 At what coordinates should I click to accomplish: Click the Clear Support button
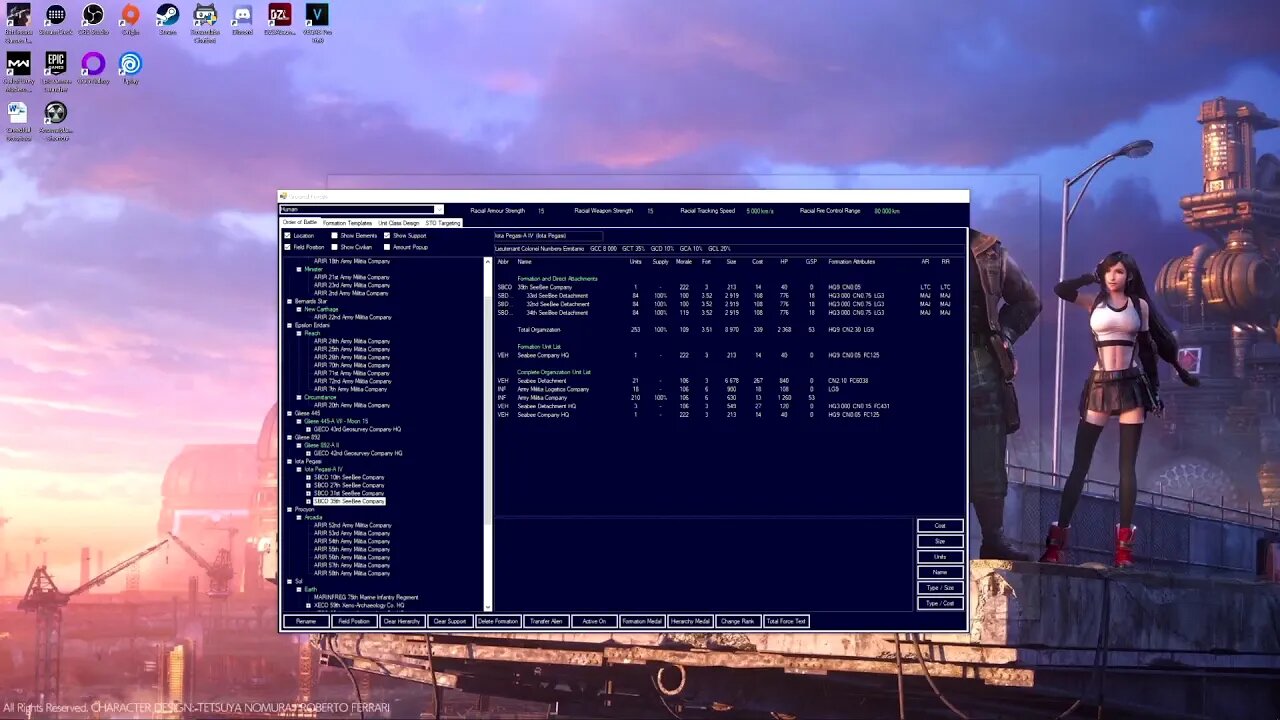pyautogui.click(x=450, y=621)
